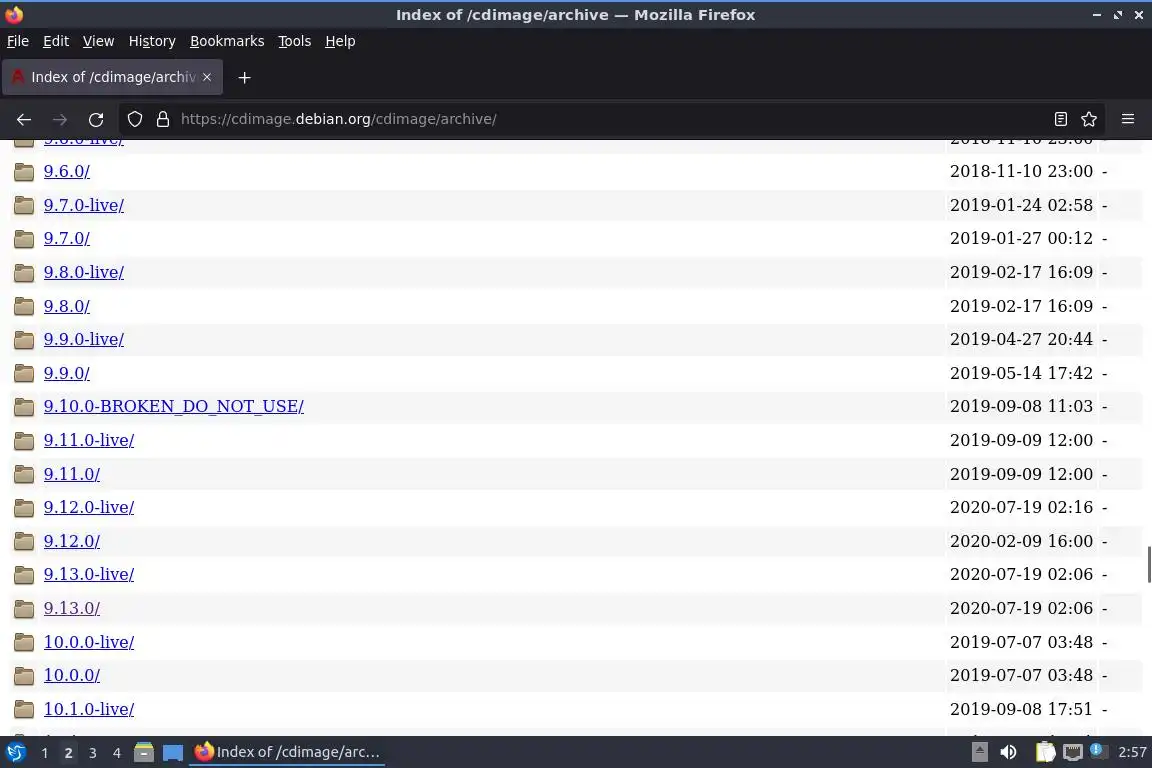Image resolution: width=1152 pixels, height=768 pixels.
Task: Go back to the previous page
Action: [x=24, y=119]
